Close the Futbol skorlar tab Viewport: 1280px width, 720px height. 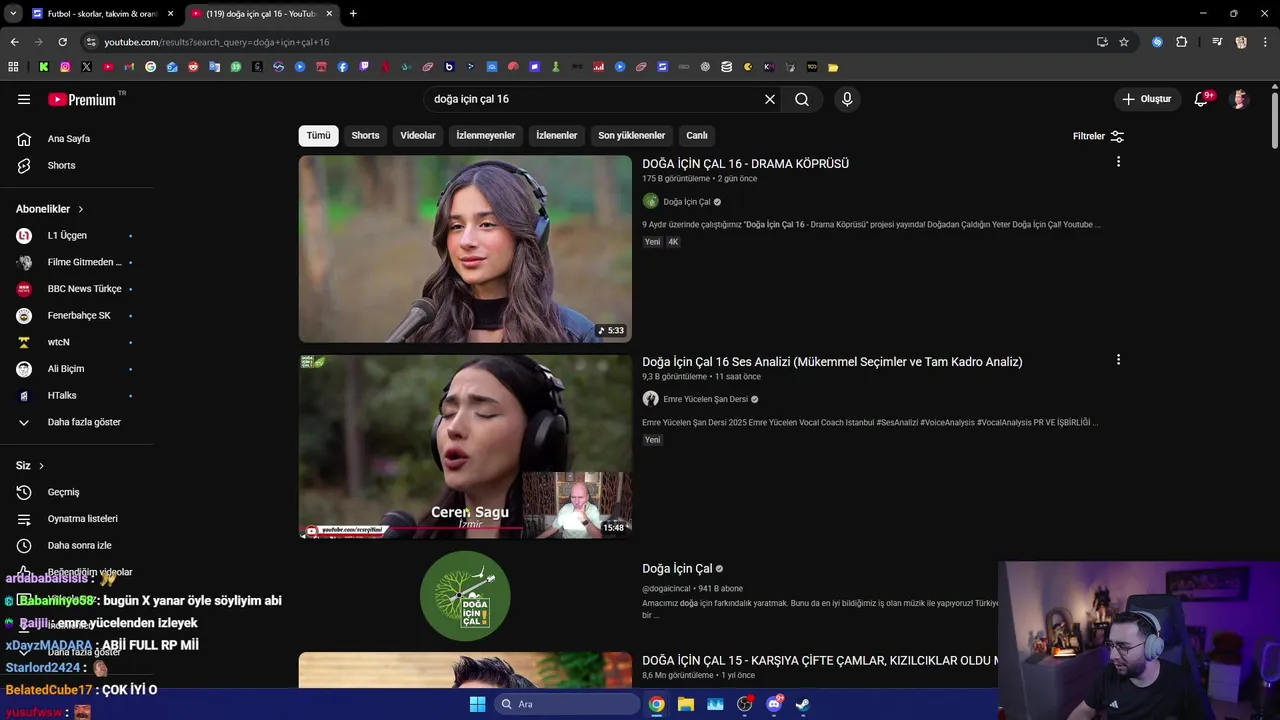[170, 14]
